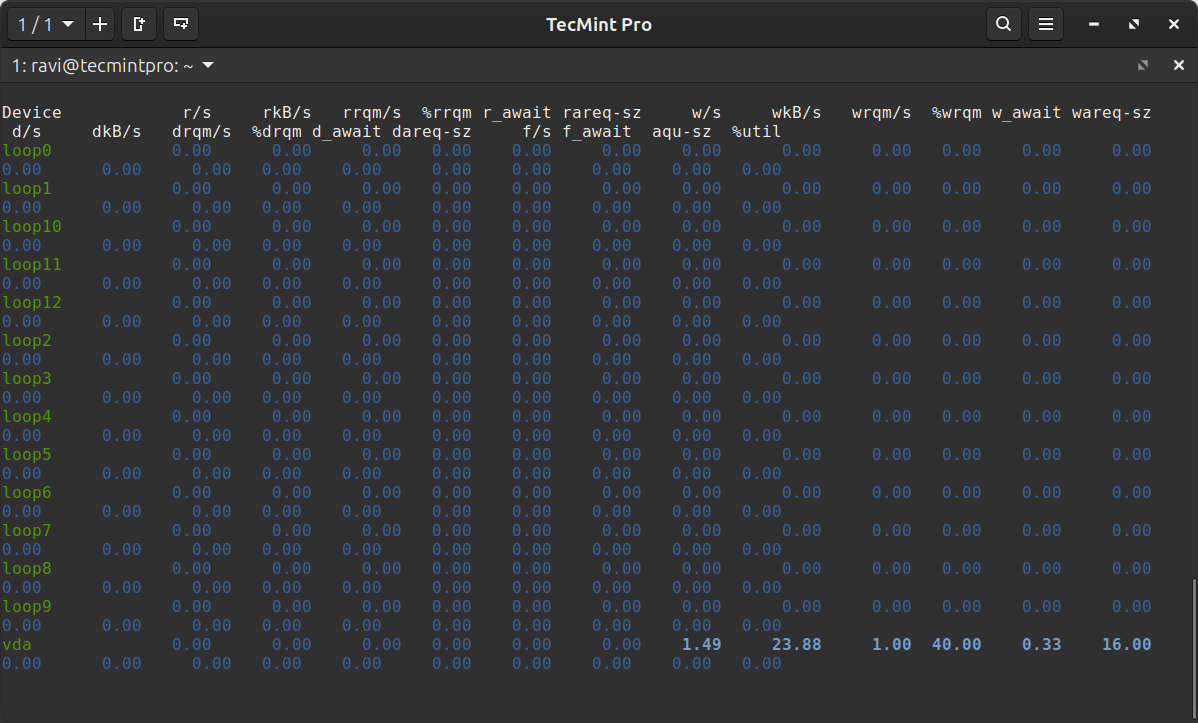Click the Device column header
The image size is (1198, 723).
[x=32, y=112]
